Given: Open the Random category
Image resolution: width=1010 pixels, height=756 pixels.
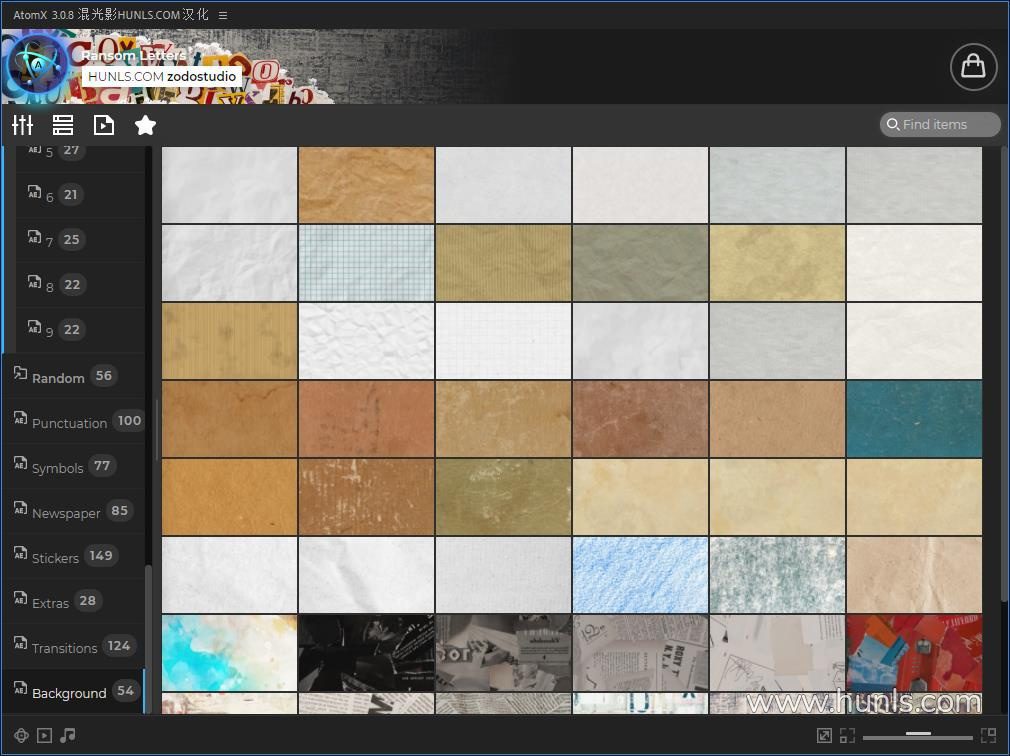Looking at the screenshot, I should tap(73, 376).
